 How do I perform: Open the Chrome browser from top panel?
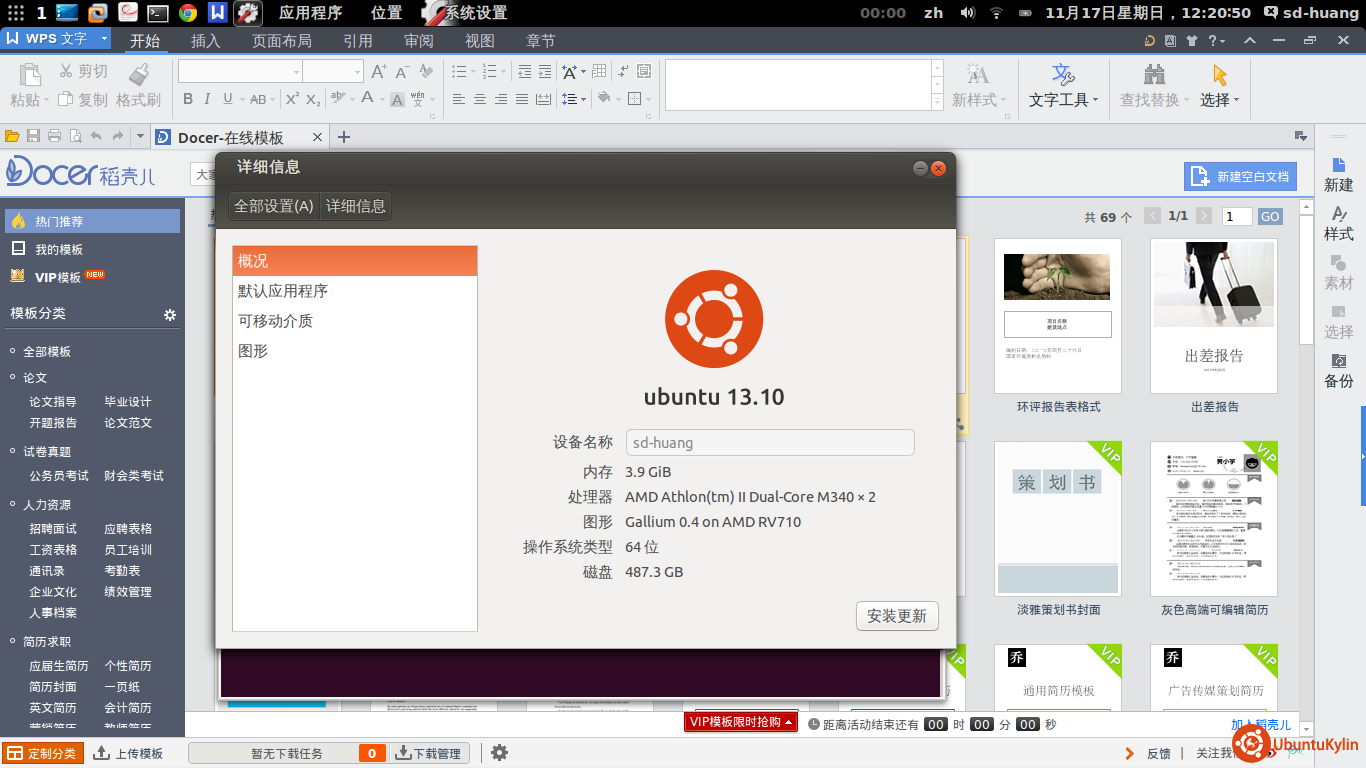click(x=187, y=13)
